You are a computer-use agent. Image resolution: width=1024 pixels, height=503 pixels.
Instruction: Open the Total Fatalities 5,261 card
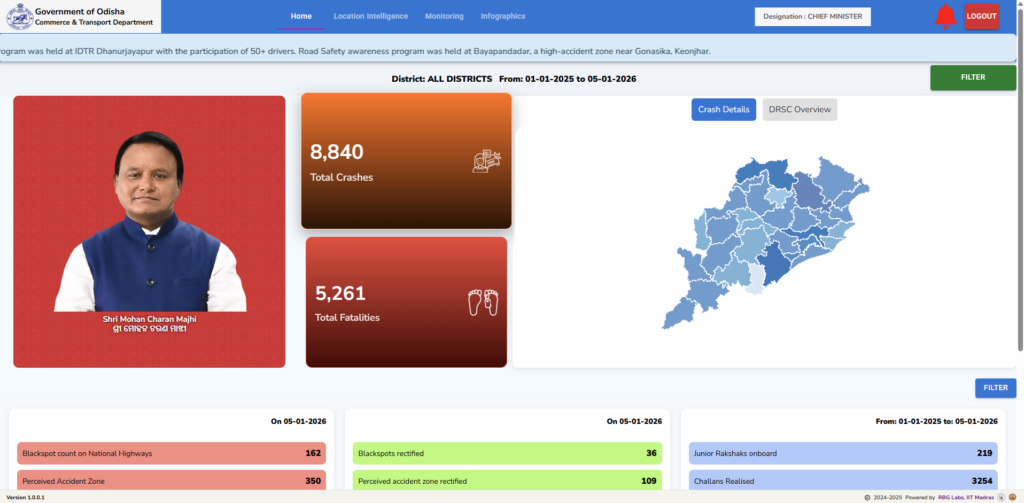(x=406, y=302)
